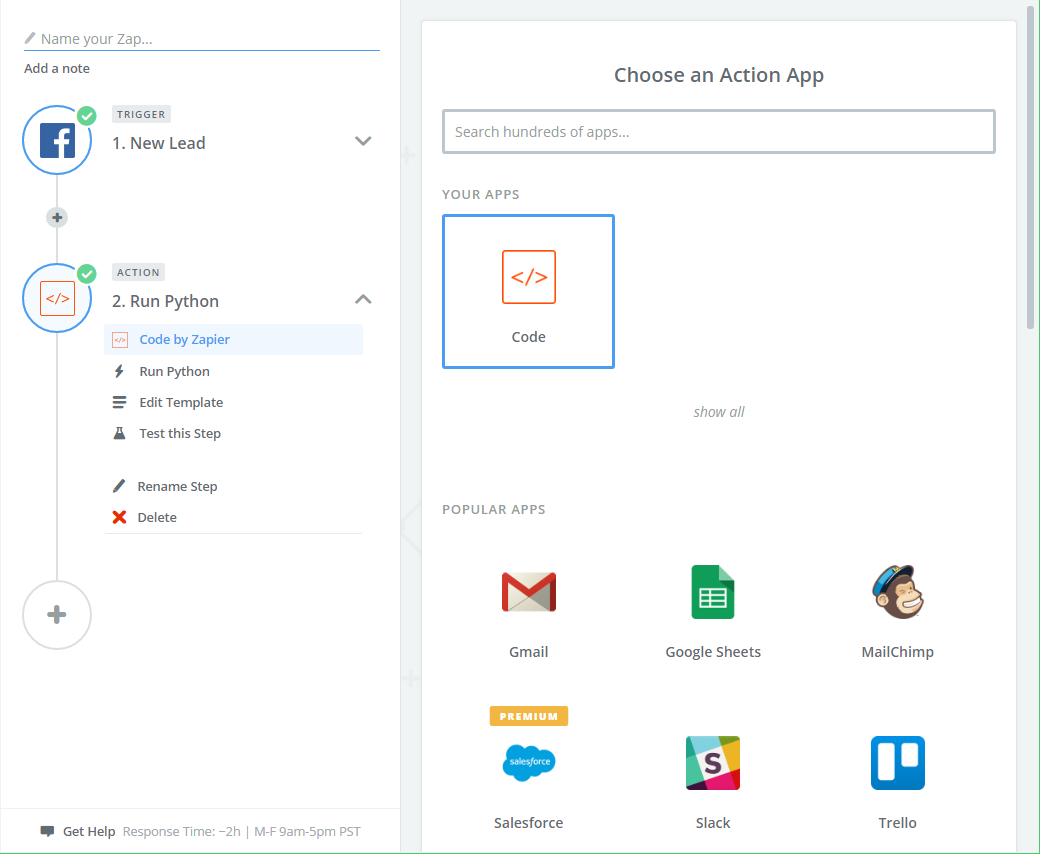Click the show all apps link
Screen dimensions: 1040x854
pyautogui.click(x=718, y=412)
